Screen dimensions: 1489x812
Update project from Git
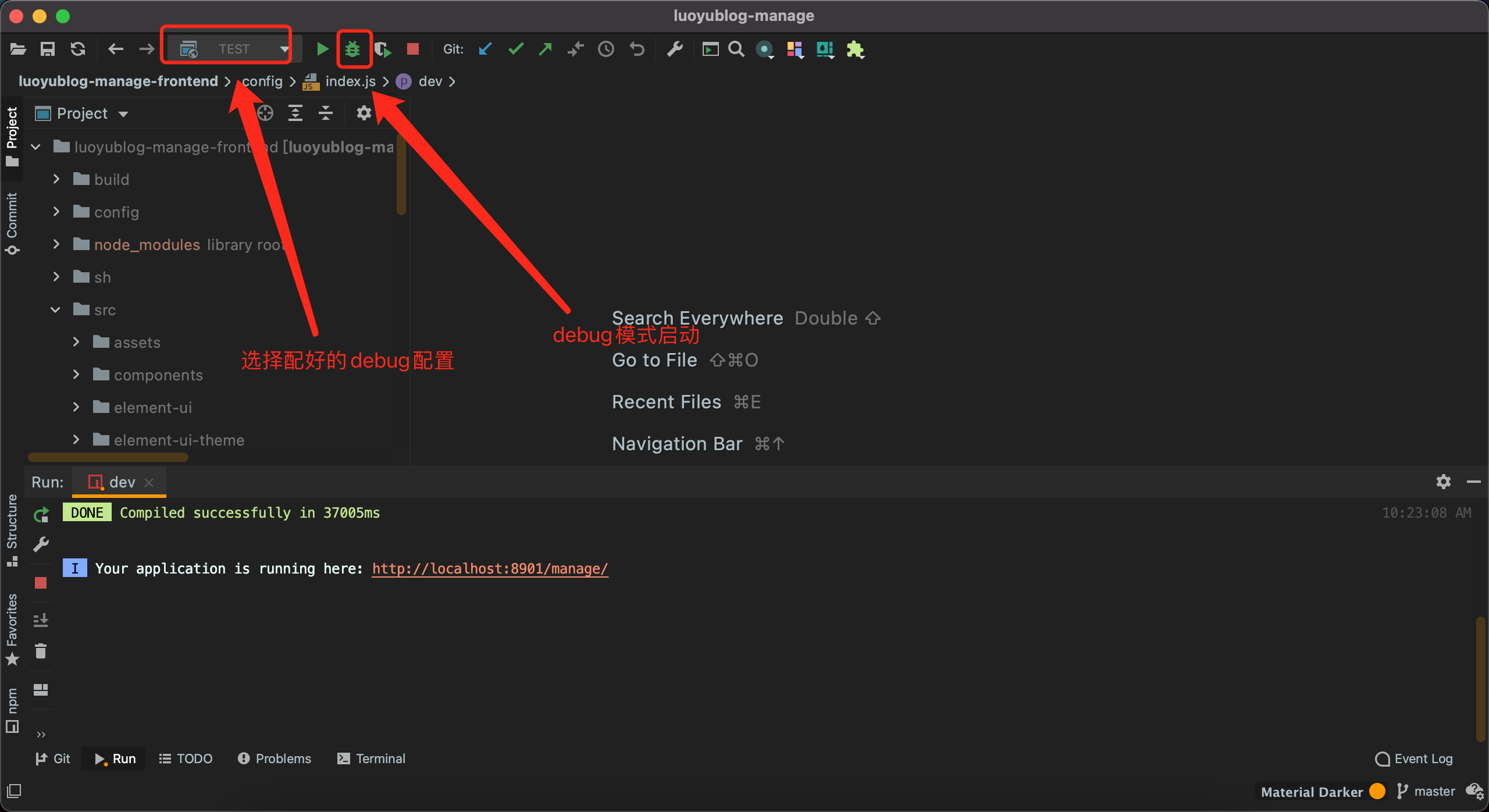point(485,49)
